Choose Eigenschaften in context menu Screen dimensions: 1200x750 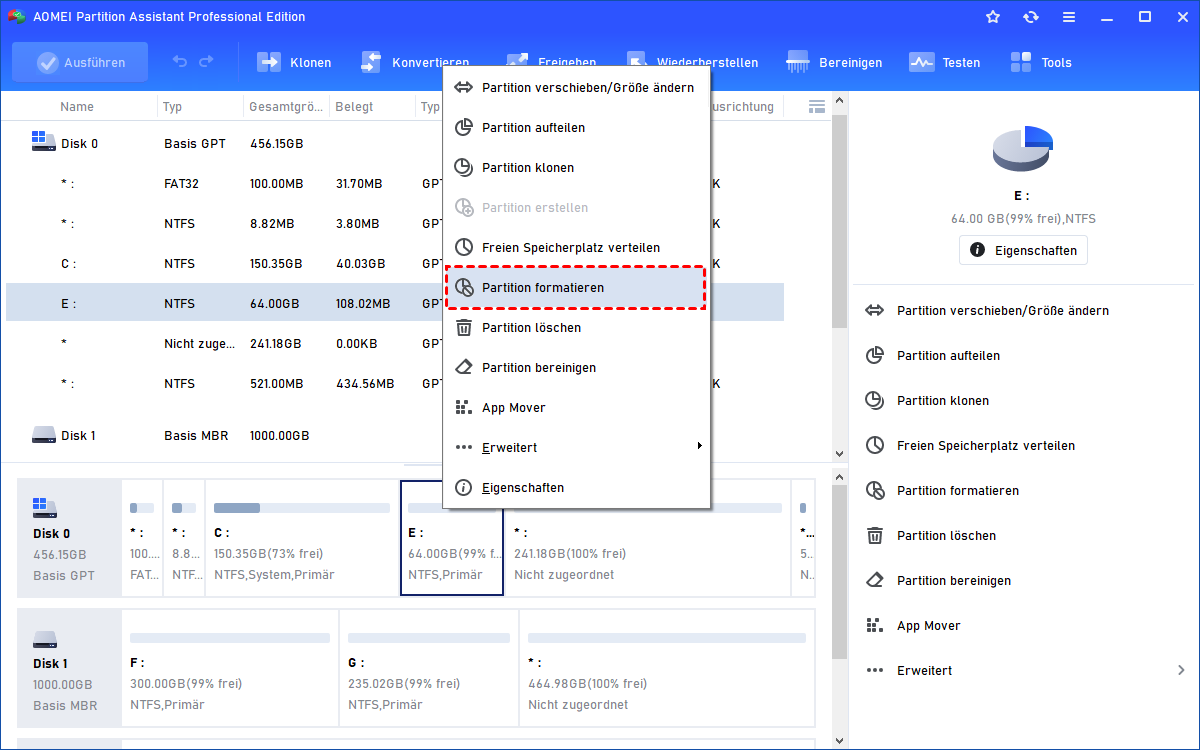(577, 488)
